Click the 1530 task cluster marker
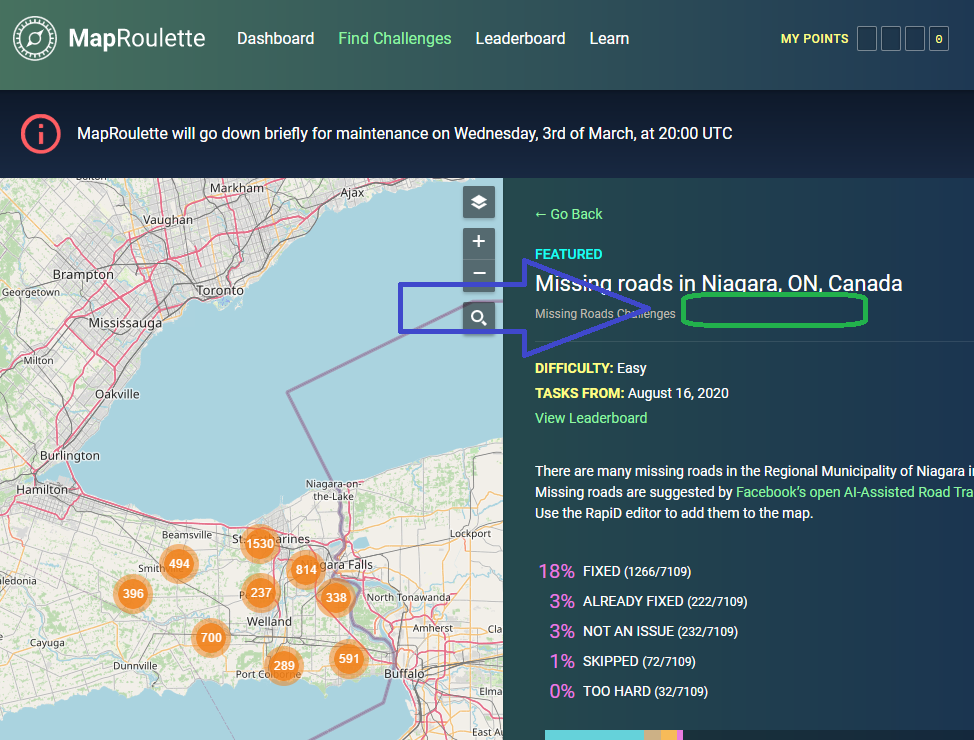The height and width of the screenshot is (740, 974). 260,544
